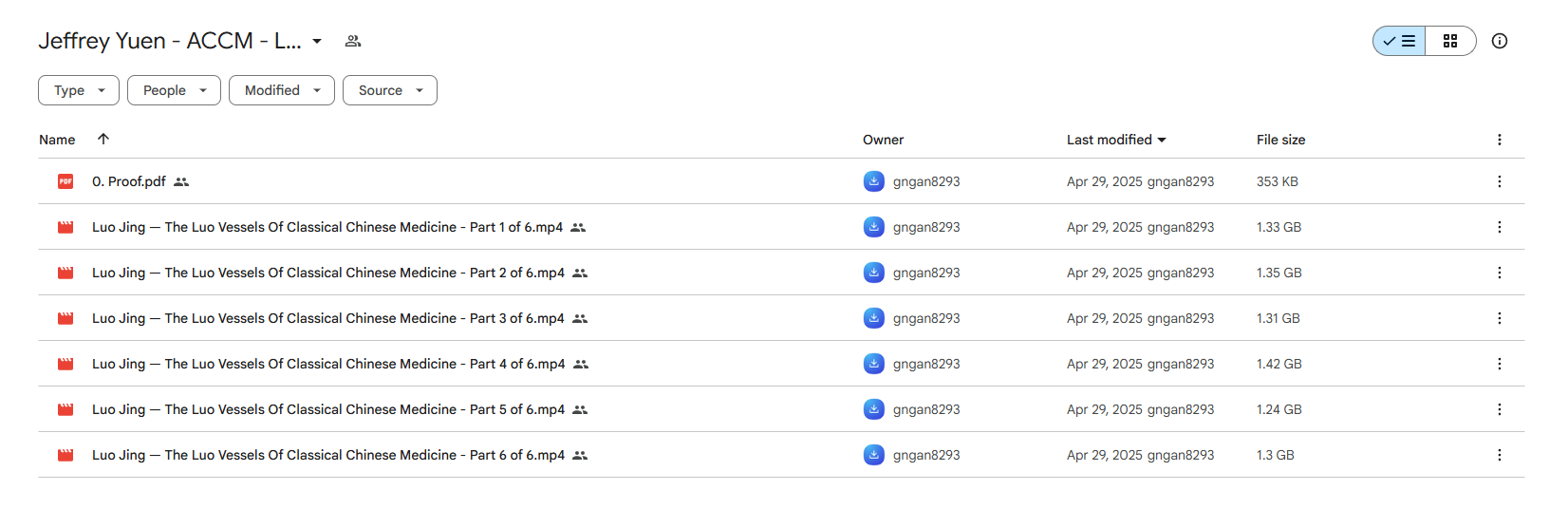The width and height of the screenshot is (1568, 528).
Task: Expand the folder title dropdown arrow
Action: (x=317, y=41)
